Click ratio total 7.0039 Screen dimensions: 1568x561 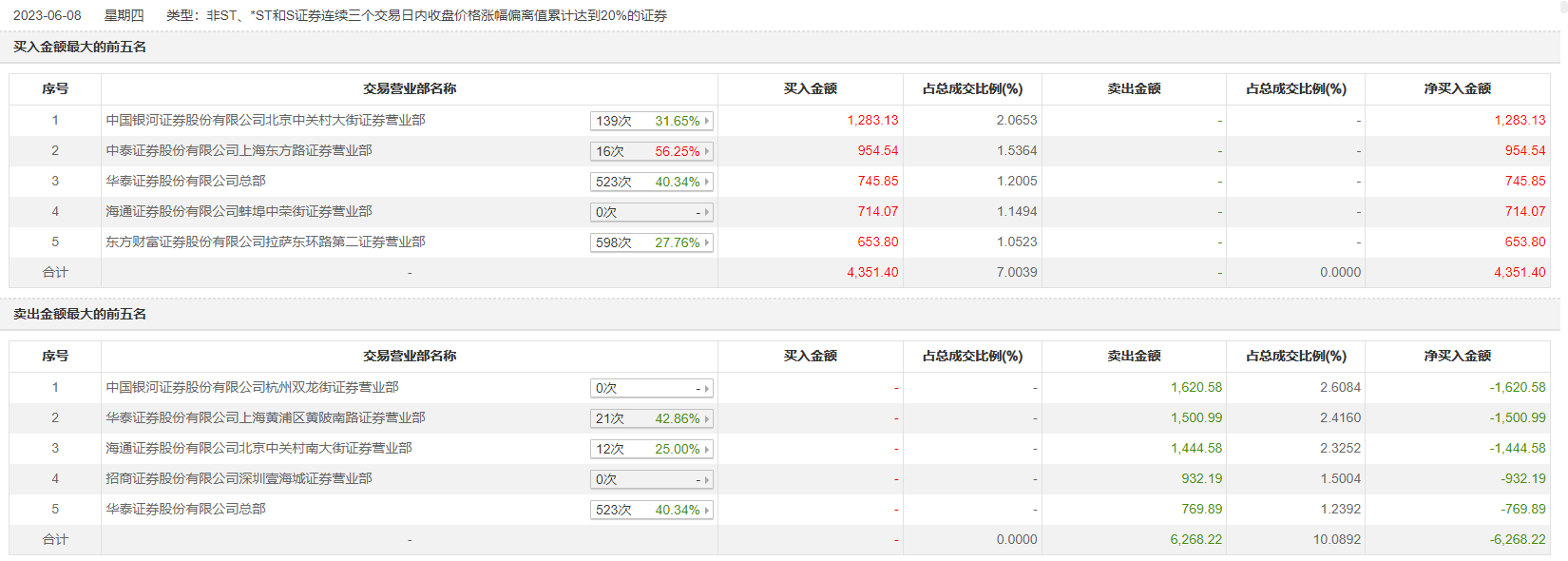coord(1017,272)
